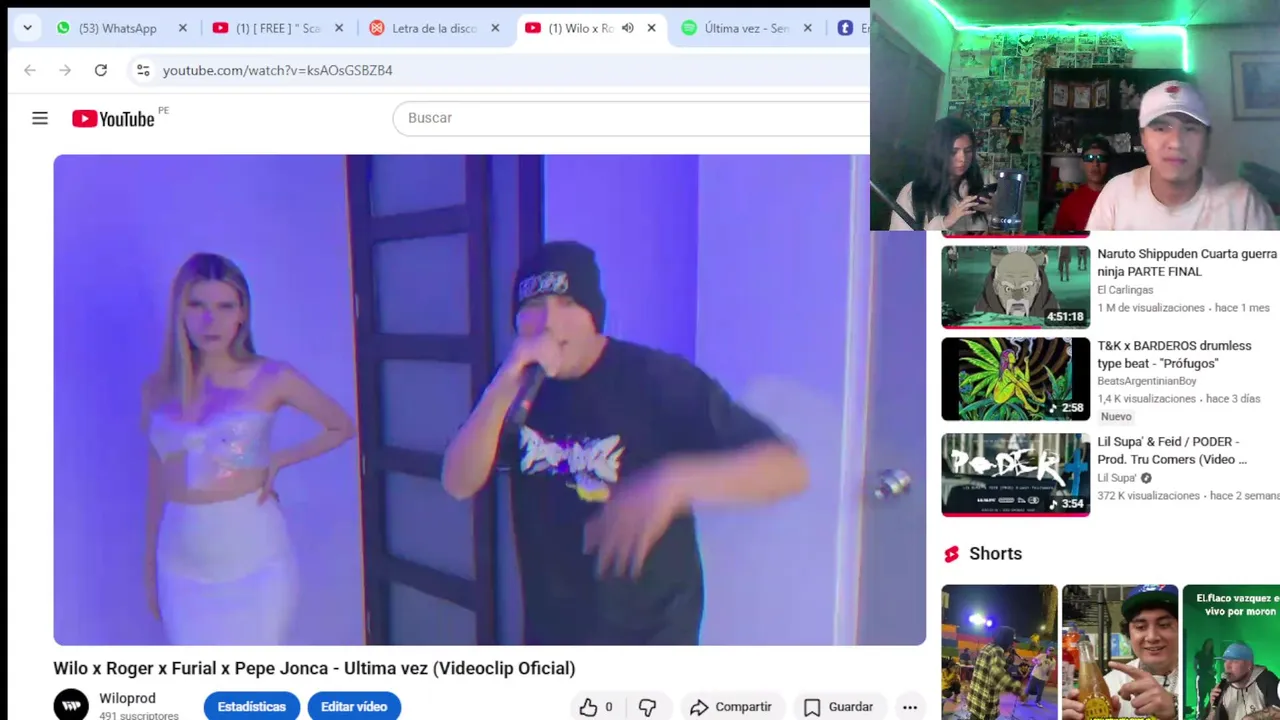The width and height of the screenshot is (1280, 720).
Task: Click the Buscar search field
Action: click(632, 118)
